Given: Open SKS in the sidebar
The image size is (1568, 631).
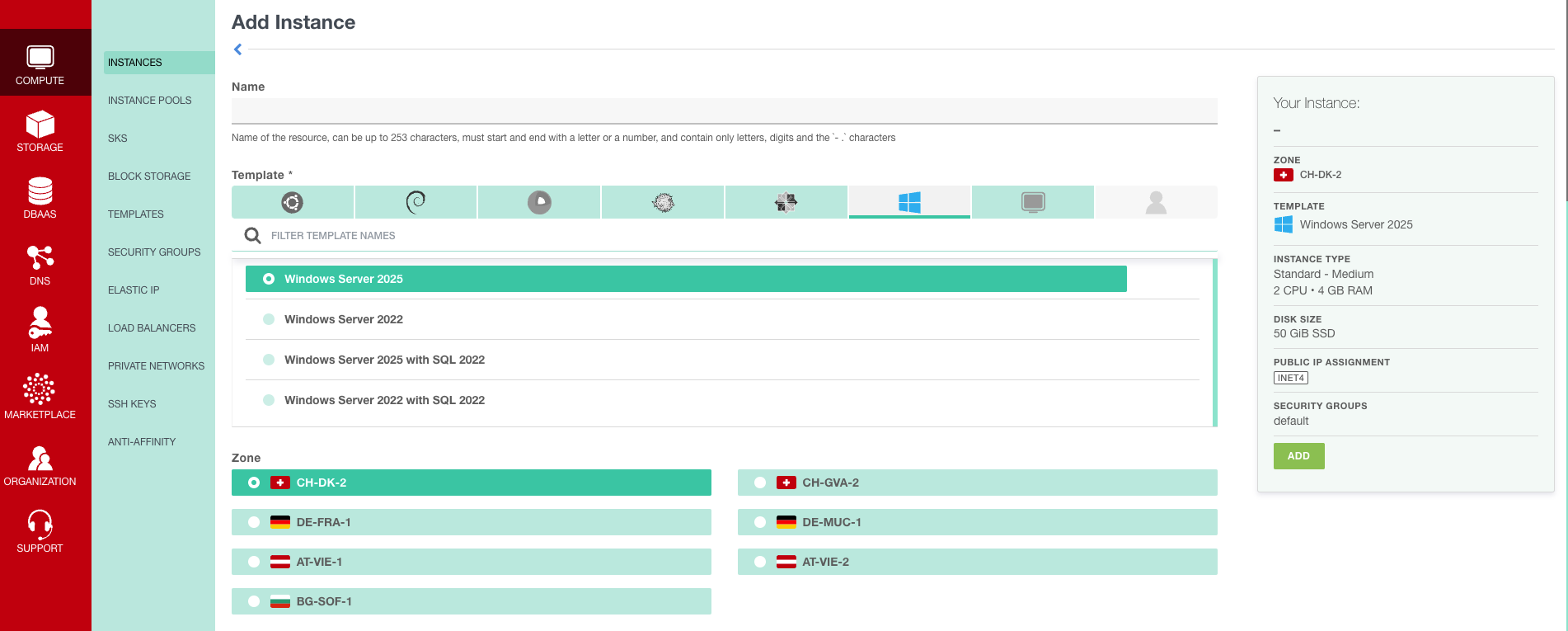Looking at the screenshot, I should pos(118,139).
